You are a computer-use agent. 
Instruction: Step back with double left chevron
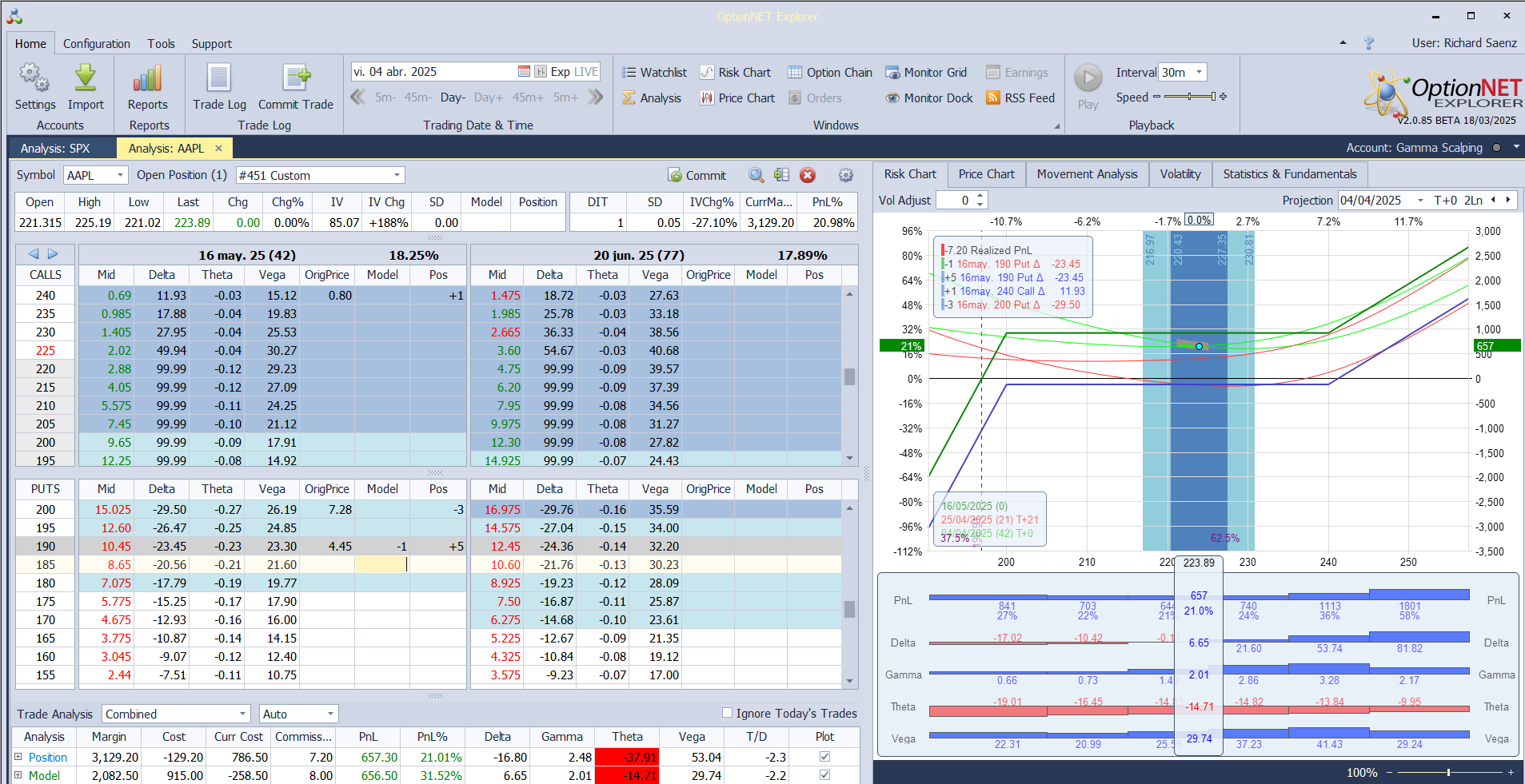coord(358,98)
